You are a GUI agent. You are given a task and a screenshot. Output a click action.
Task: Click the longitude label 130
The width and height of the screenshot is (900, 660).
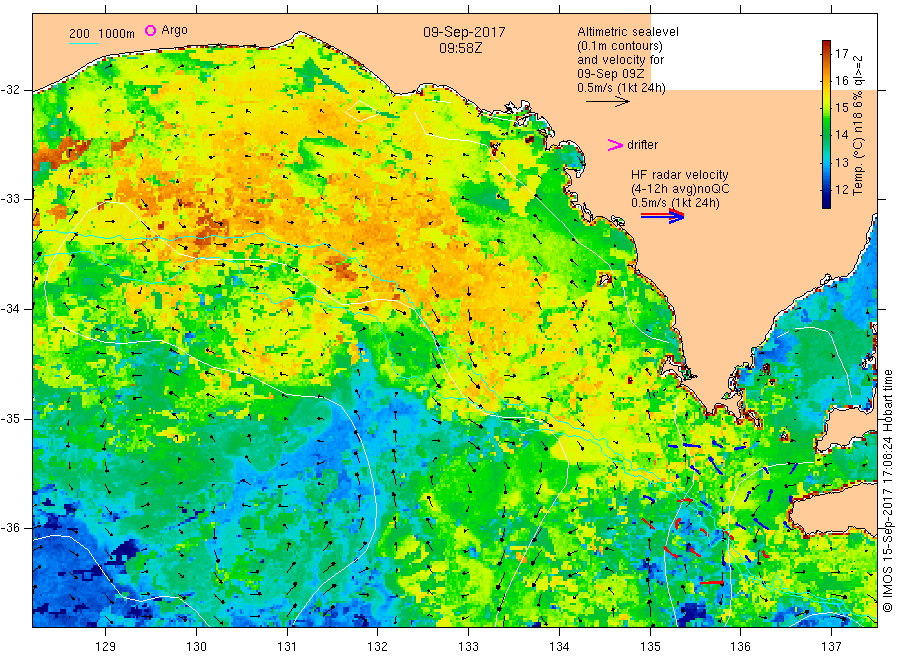click(x=196, y=646)
